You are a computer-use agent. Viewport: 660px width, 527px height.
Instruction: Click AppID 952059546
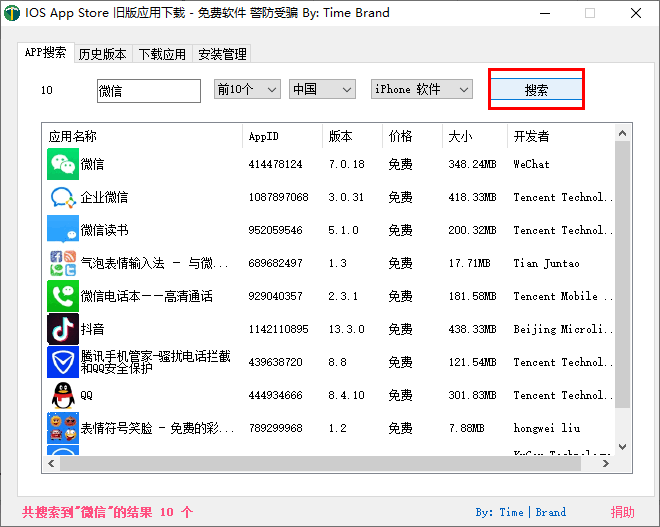[x=275, y=230]
